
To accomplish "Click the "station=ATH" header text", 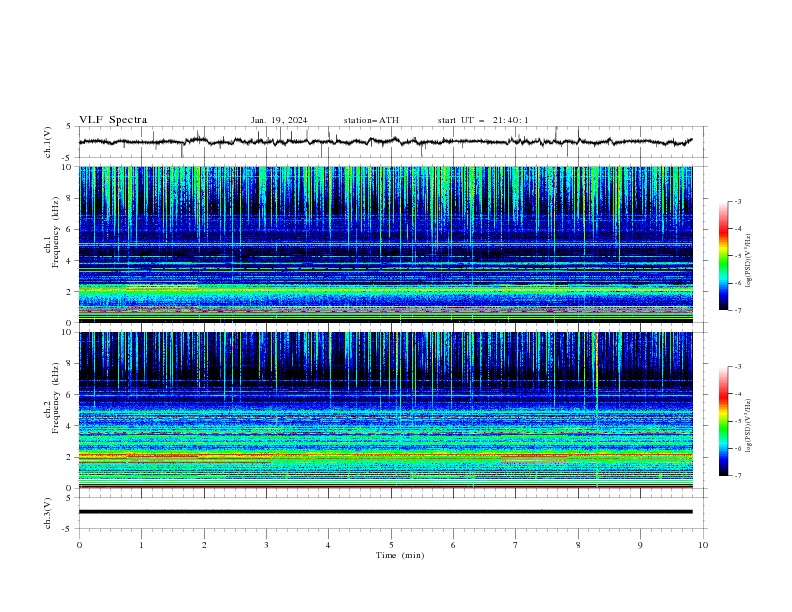I will (371, 120).
